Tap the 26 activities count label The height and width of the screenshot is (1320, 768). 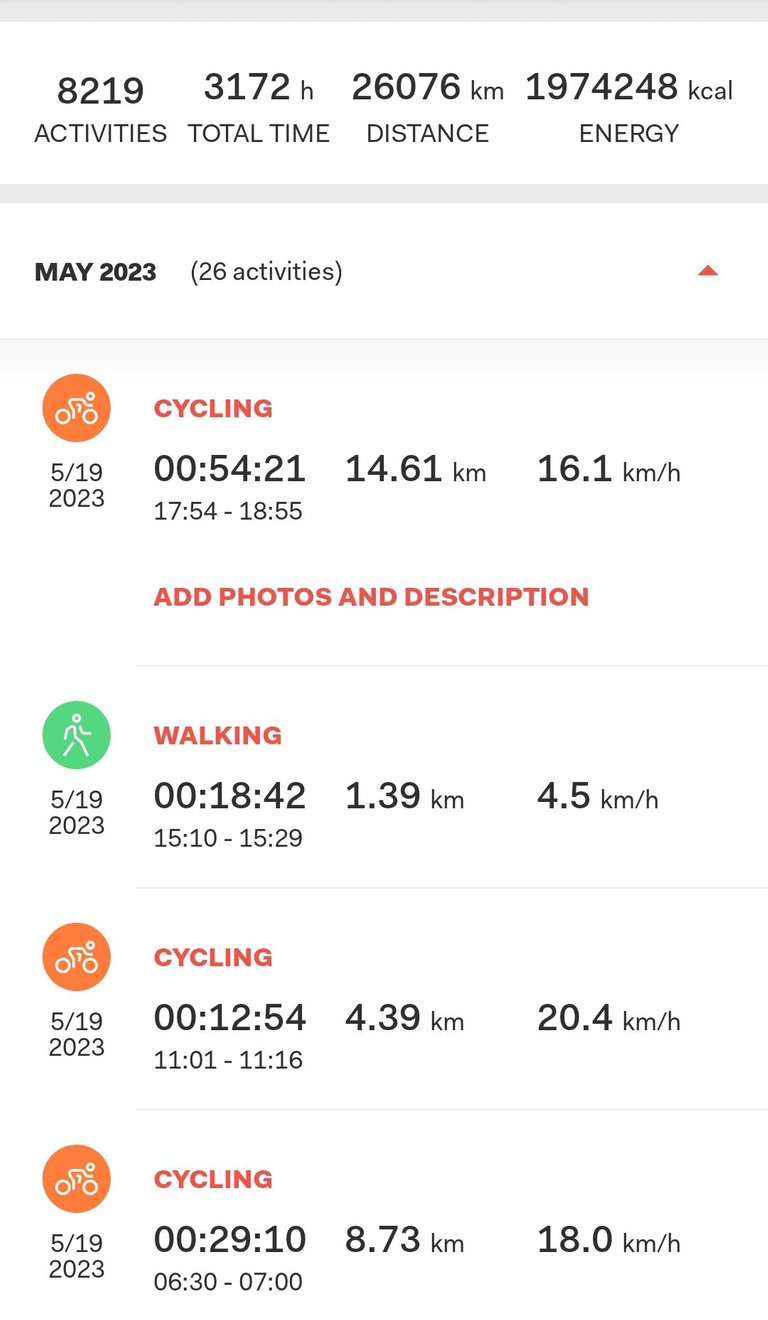(266, 272)
